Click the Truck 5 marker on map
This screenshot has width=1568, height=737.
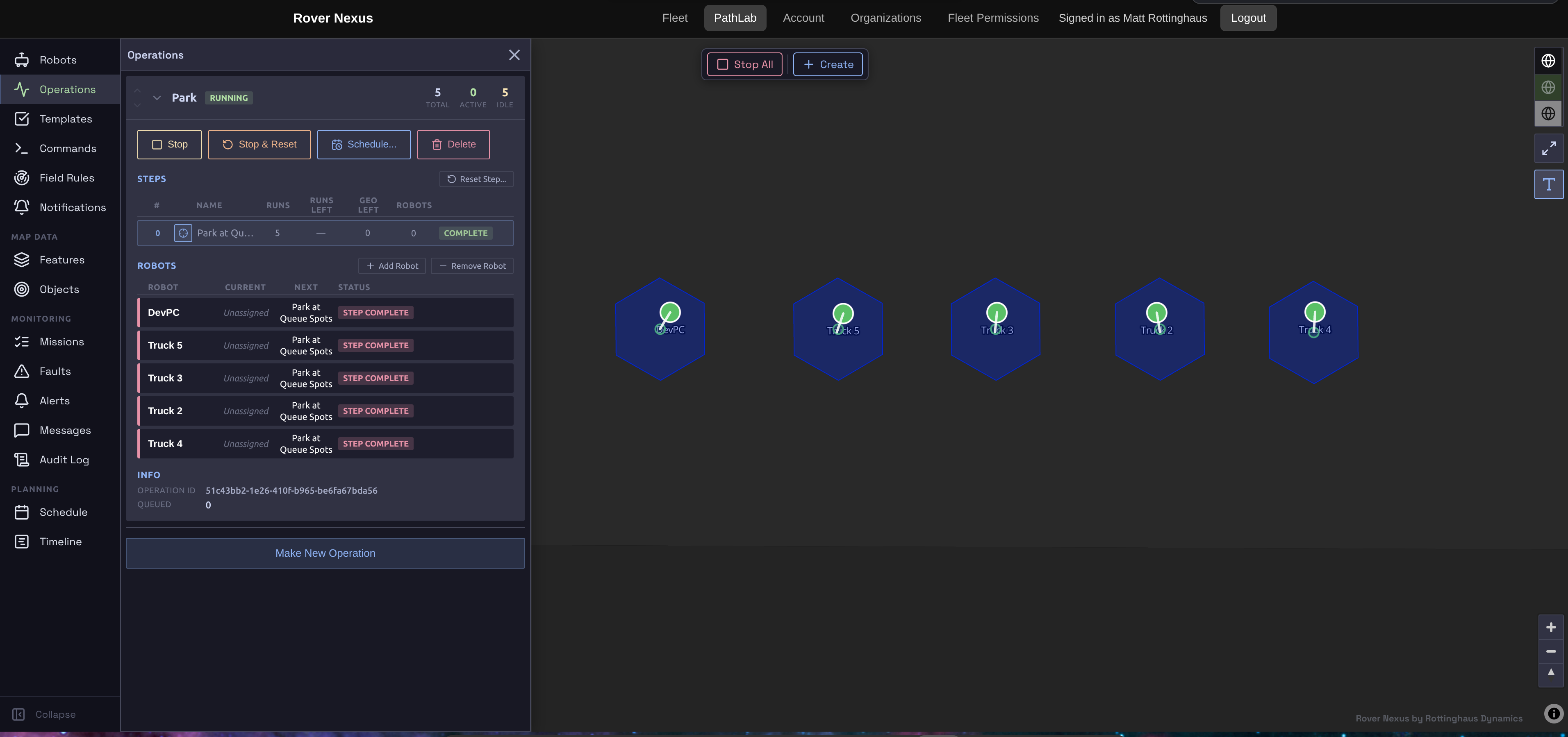(x=842, y=314)
